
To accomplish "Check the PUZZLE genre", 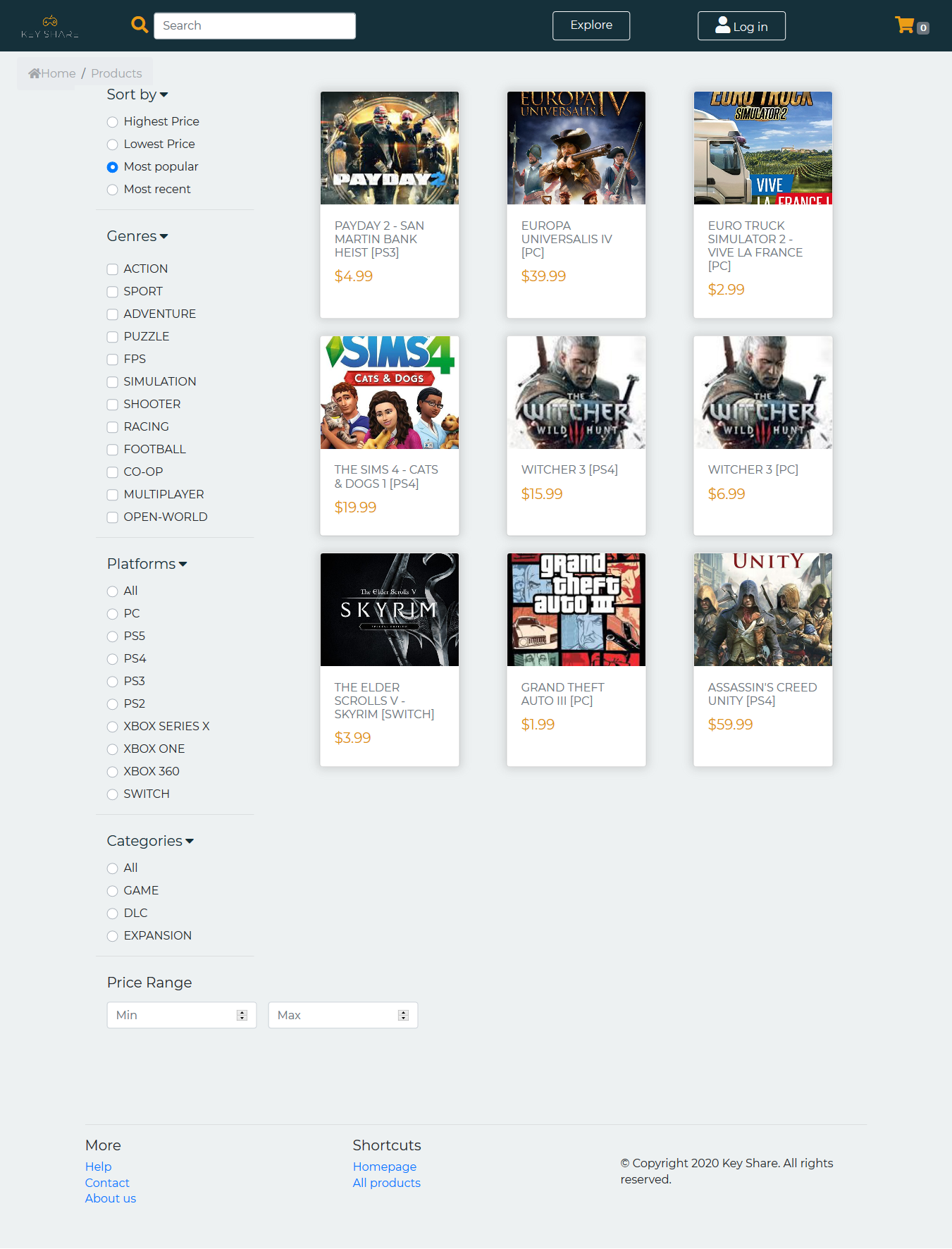I will click(113, 337).
